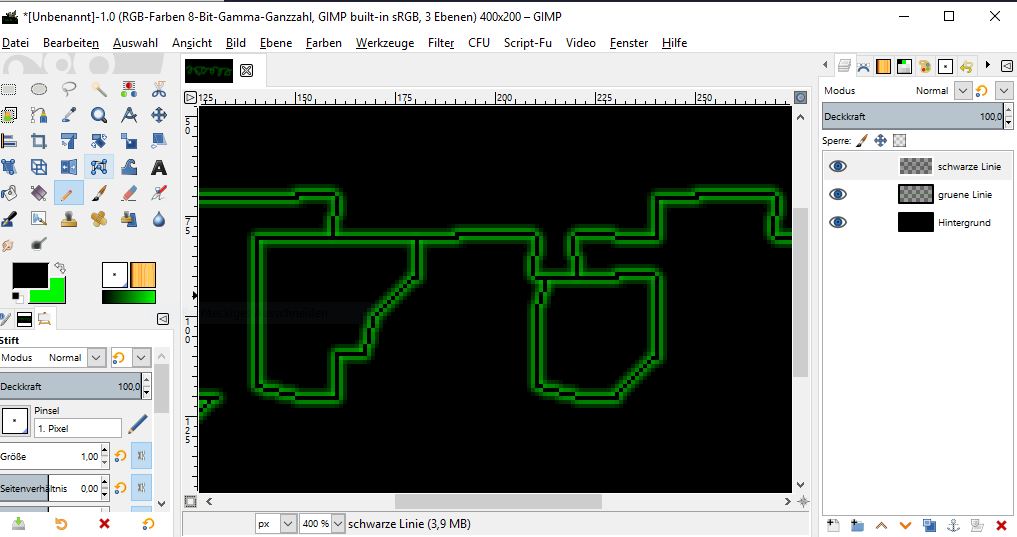
Task: Delete layer with red X in layers panel
Action: point(1001,525)
